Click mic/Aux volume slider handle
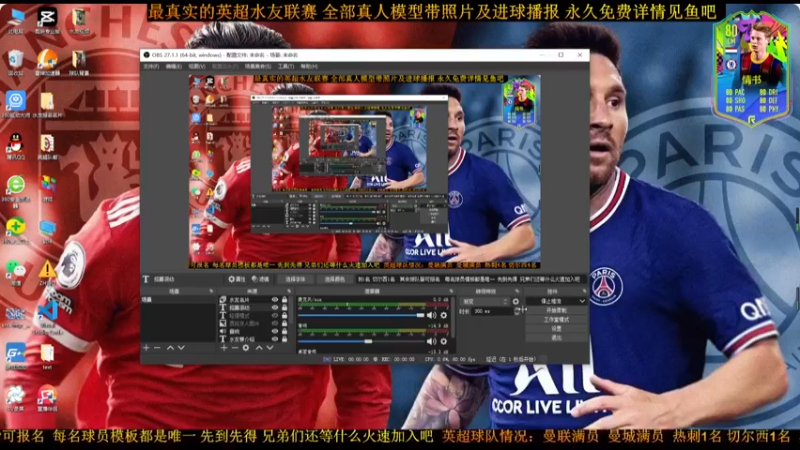The width and height of the screenshot is (800, 450). (x=420, y=315)
